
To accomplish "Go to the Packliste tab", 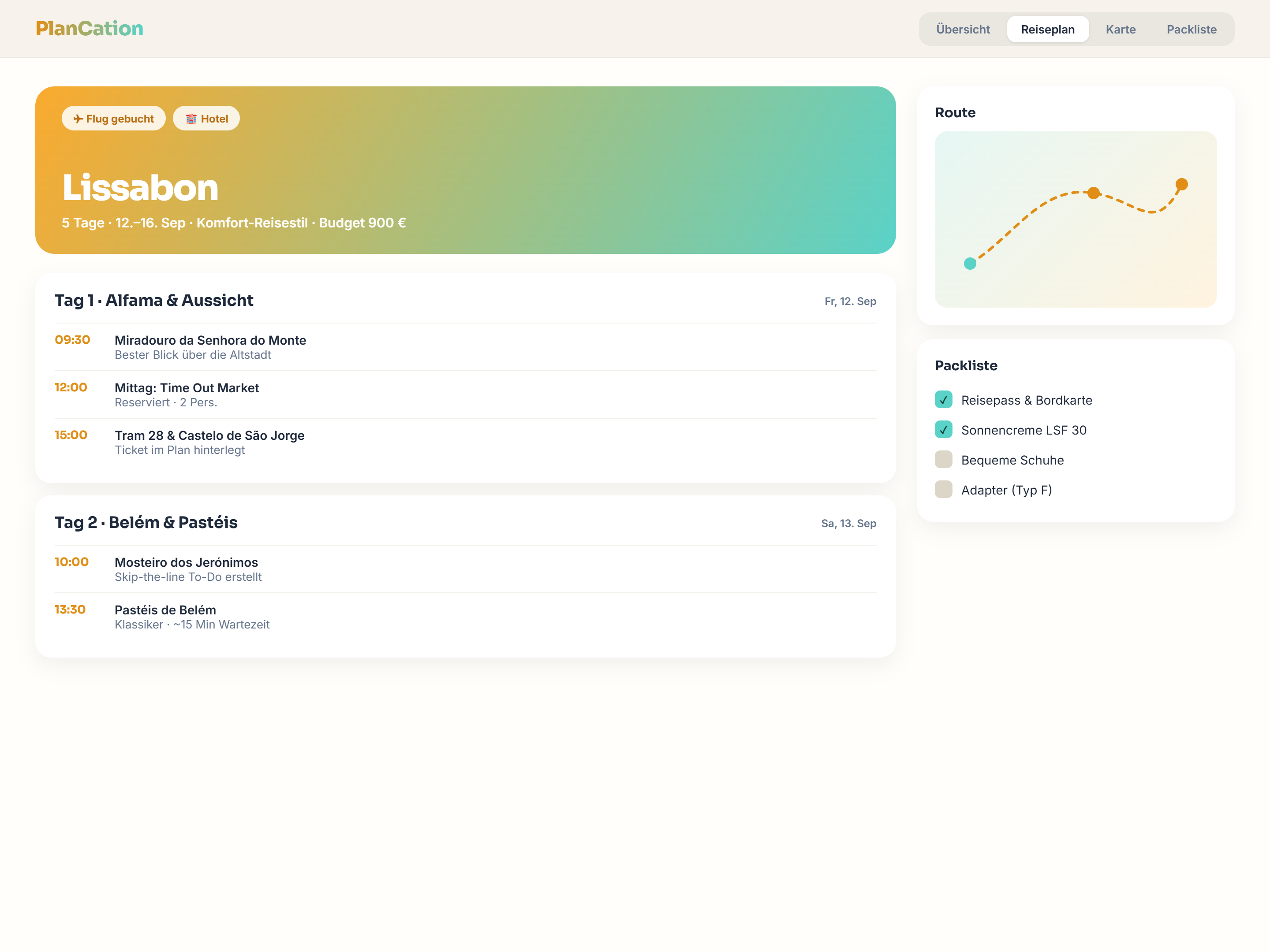I will 1192,29.
